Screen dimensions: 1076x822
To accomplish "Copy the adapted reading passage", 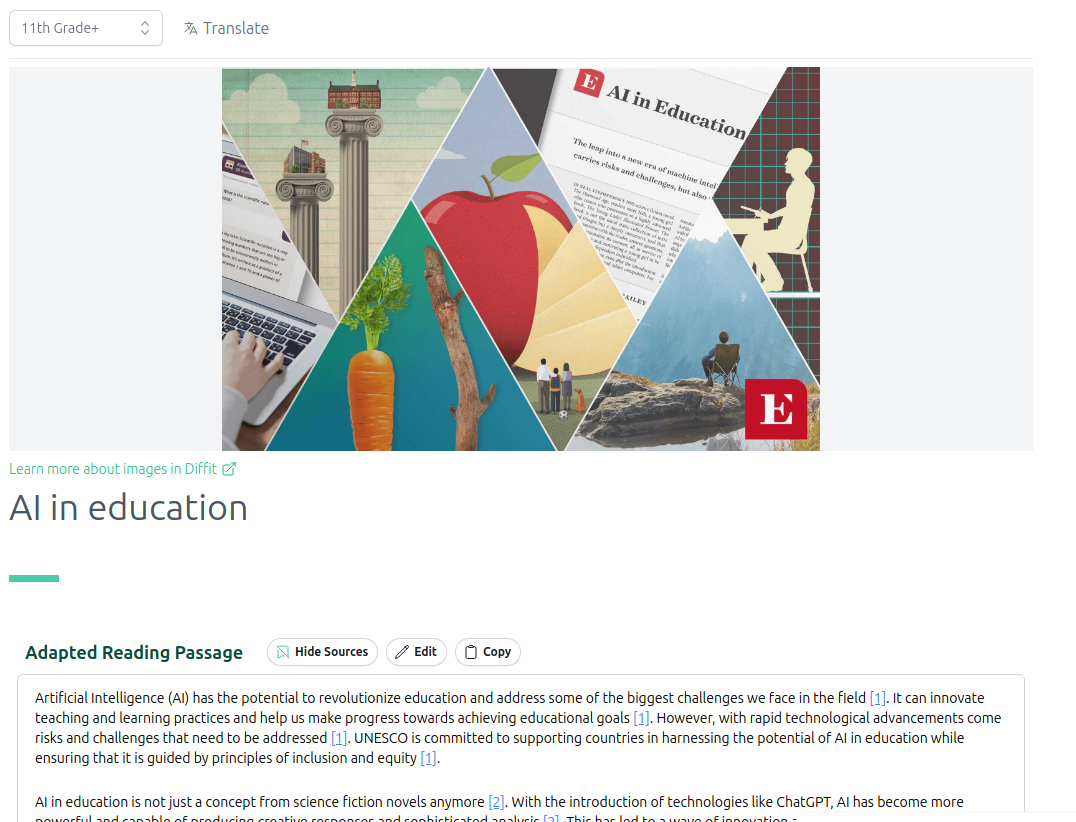I will 488,652.
